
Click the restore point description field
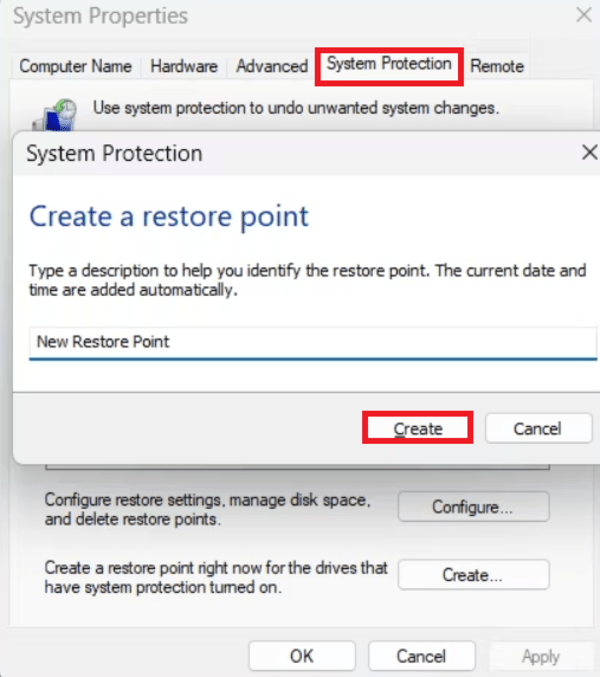pyautogui.click(x=312, y=342)
